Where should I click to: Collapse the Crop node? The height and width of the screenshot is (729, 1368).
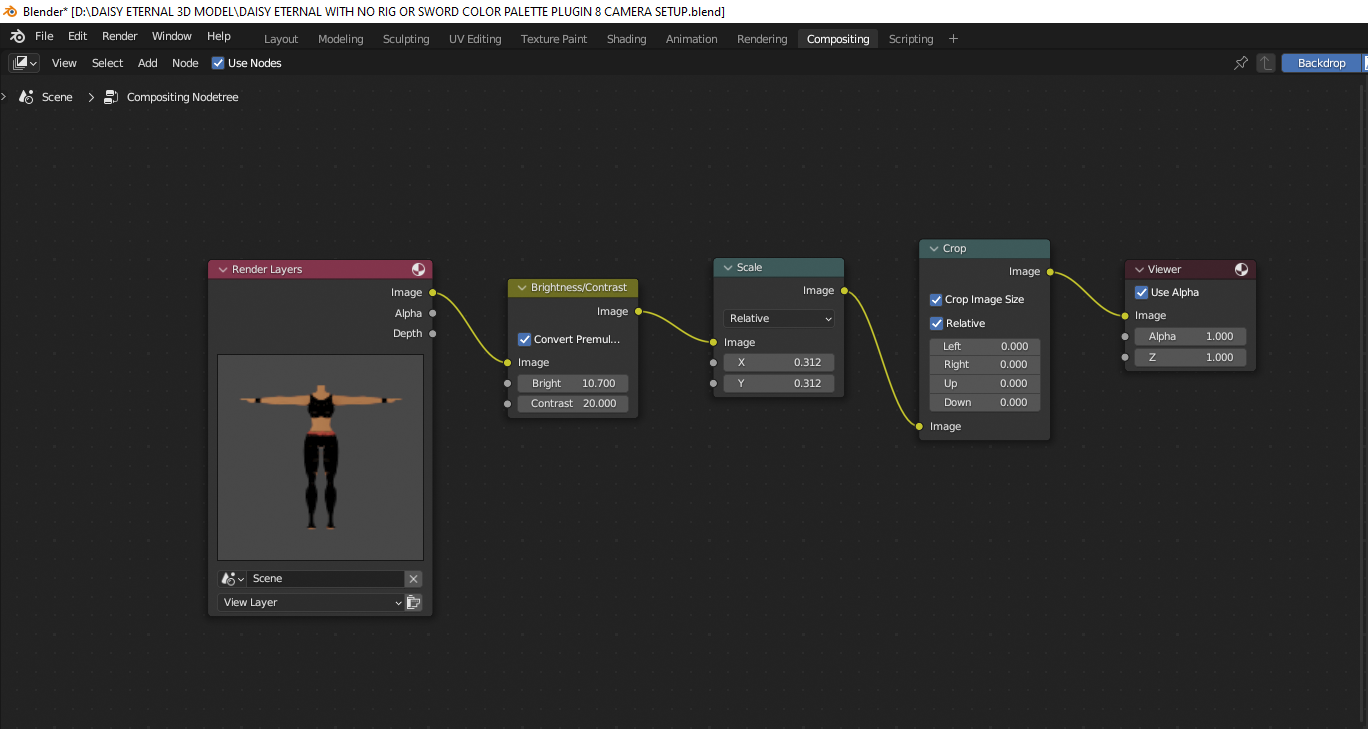pos(934,248)
